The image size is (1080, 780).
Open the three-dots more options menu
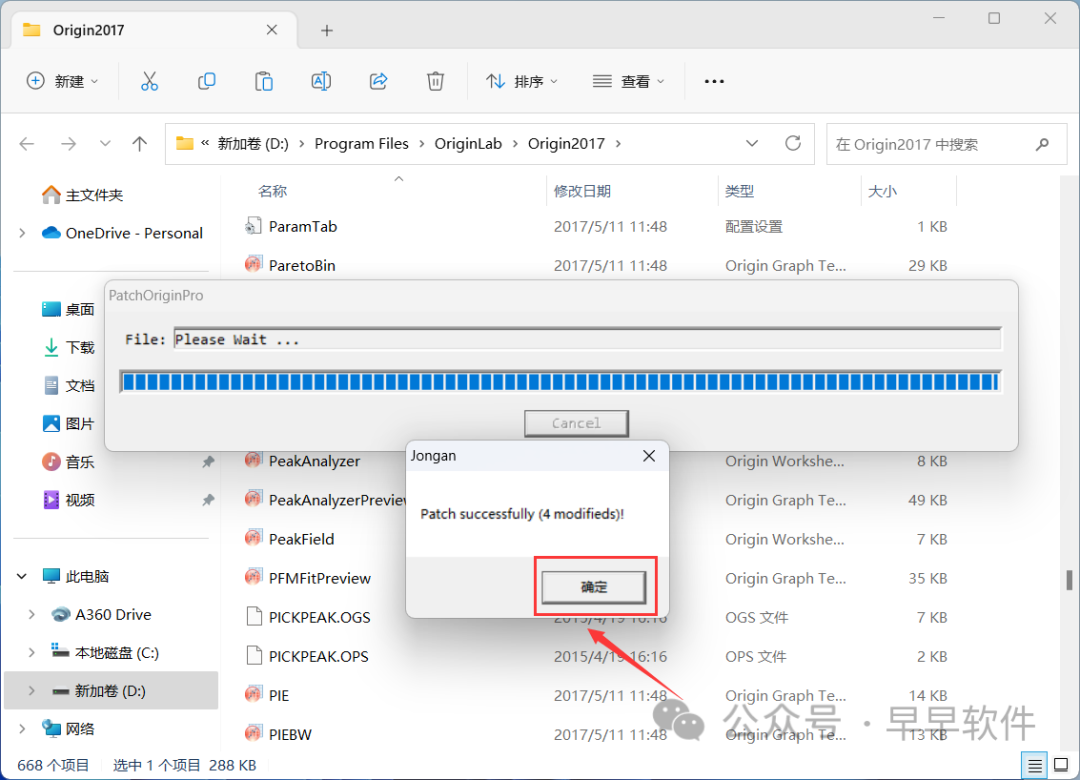714,81
